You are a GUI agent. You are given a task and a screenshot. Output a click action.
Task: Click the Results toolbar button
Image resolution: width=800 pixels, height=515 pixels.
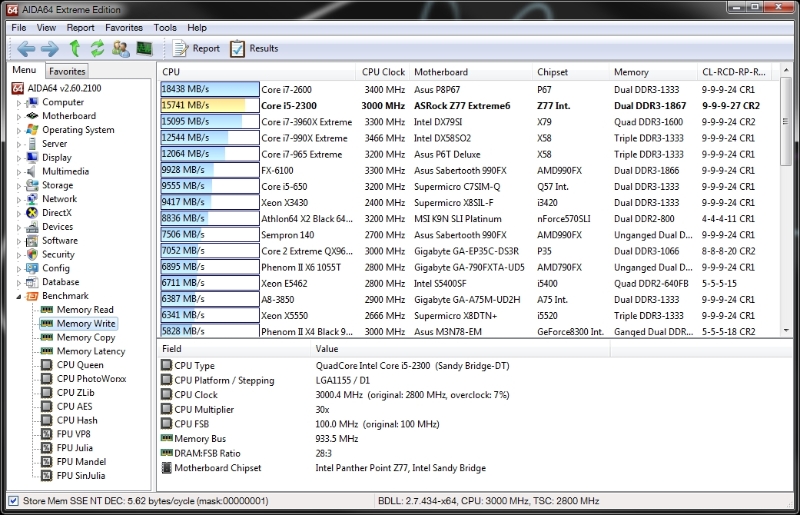(254, 48)
